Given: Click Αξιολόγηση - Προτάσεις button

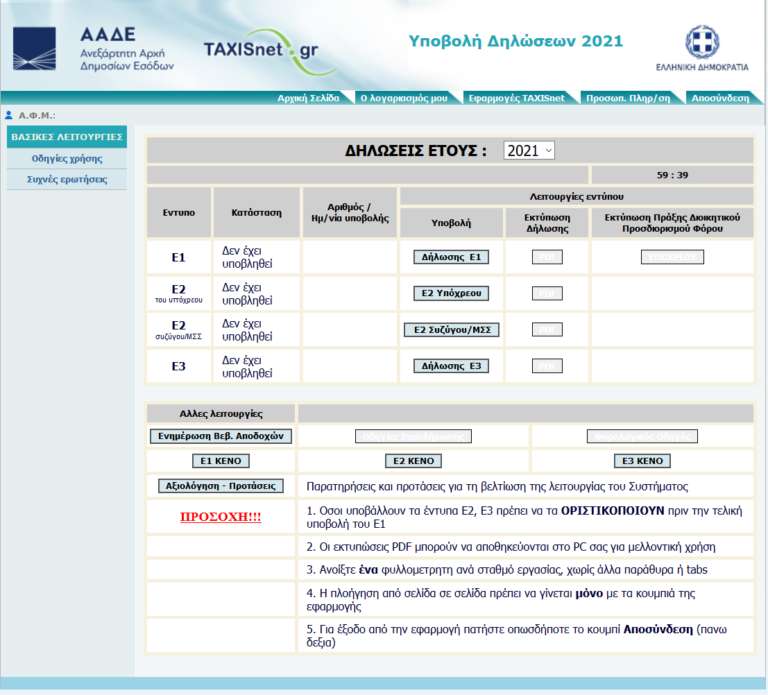Looking at the screenshot, I should pyautogui.click(x=221, y=486).
